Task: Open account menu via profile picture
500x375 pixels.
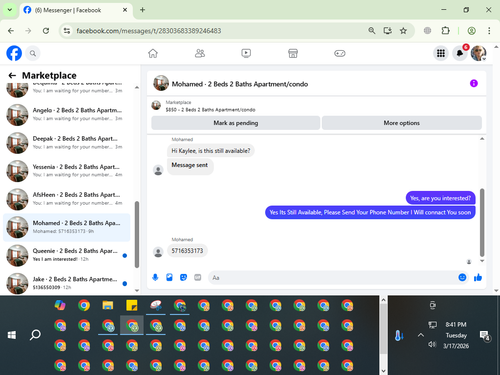Action: coord(478,53)
